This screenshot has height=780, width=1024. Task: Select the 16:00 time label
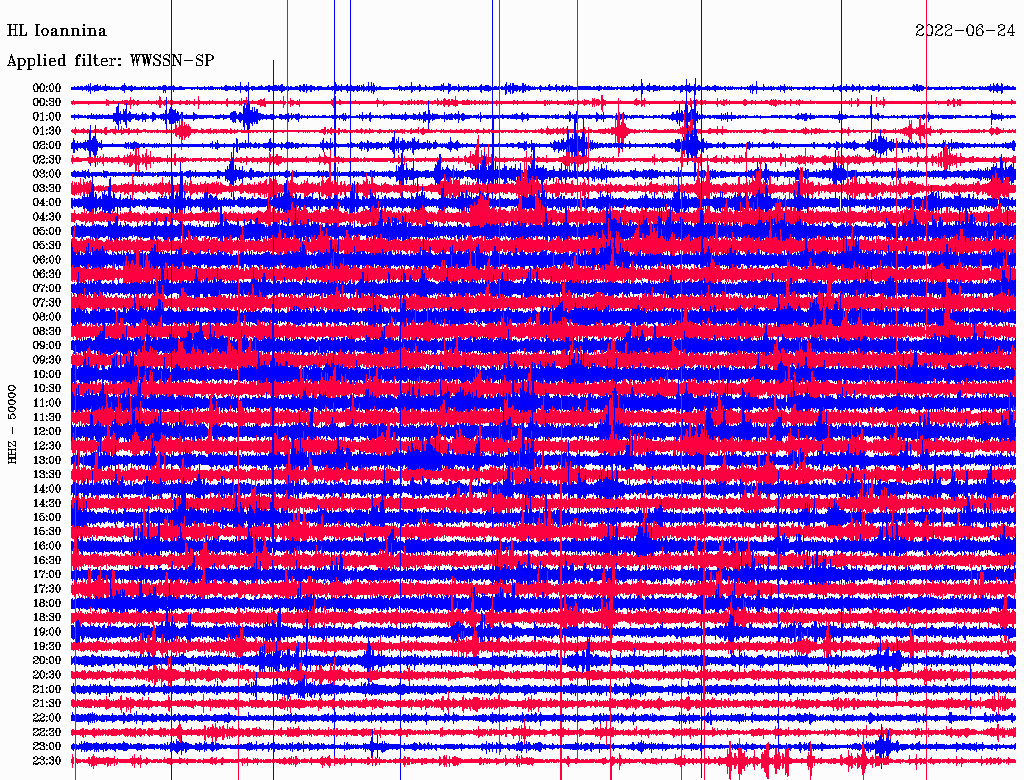click(46, 546)
